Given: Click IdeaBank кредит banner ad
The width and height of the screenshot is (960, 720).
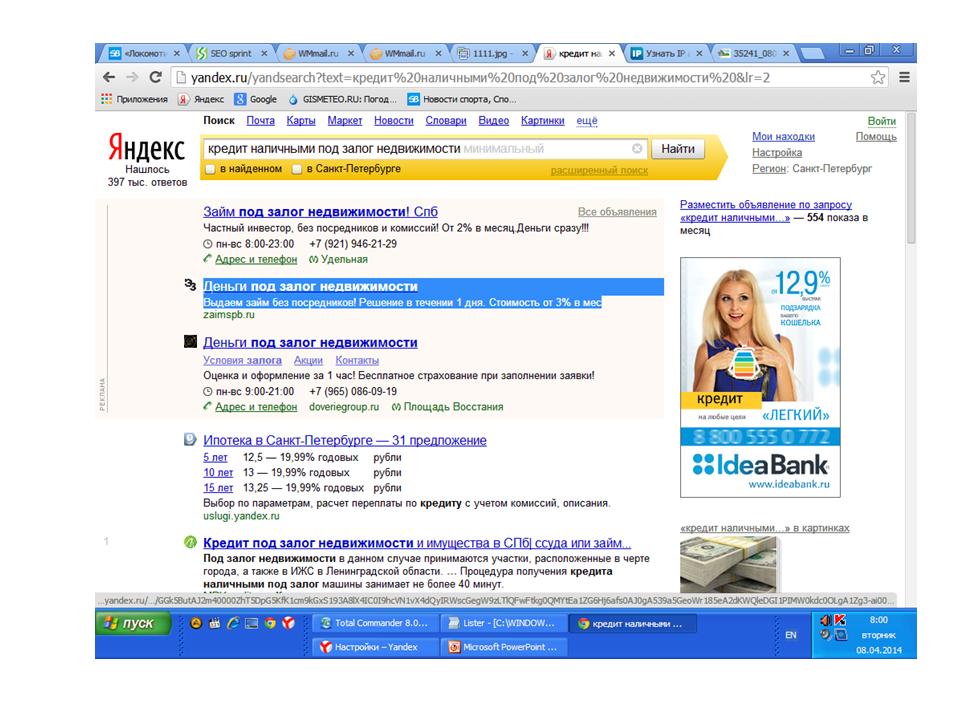Looking at the screenshot, I should [760, 377].
